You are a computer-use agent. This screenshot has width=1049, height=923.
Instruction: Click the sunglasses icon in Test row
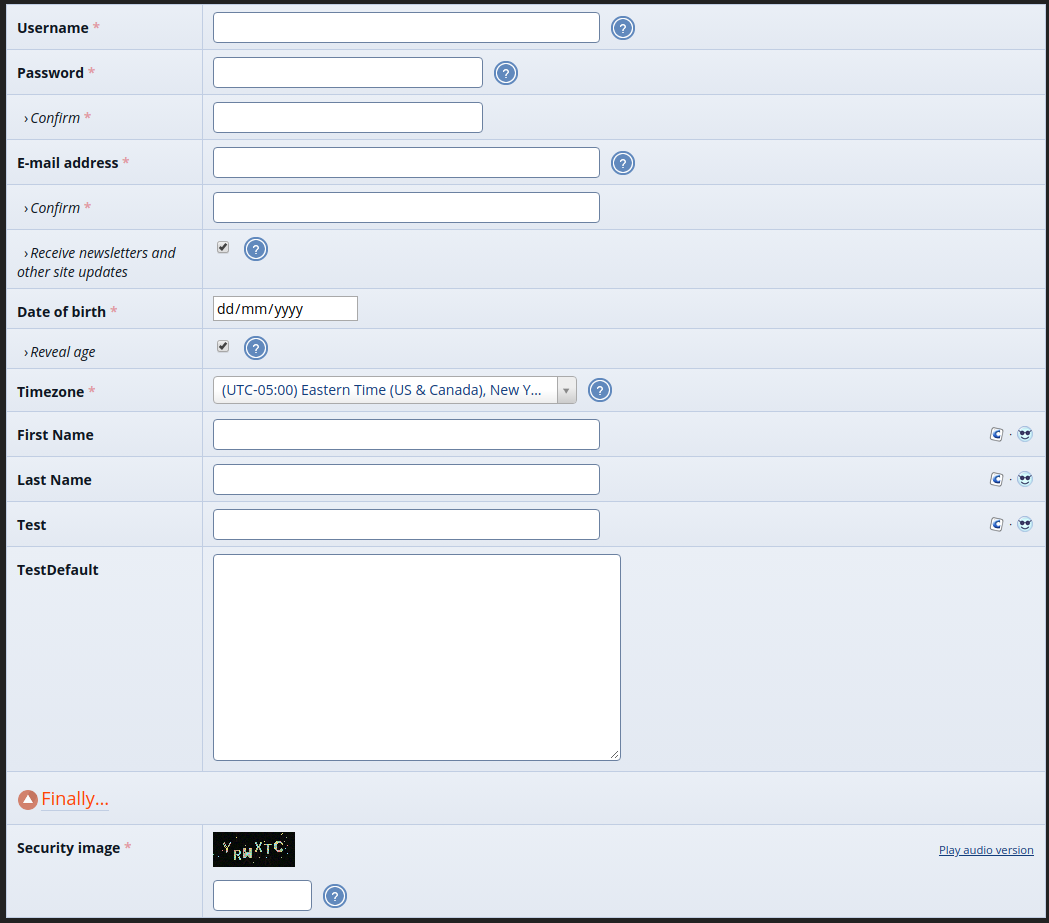1024,524
